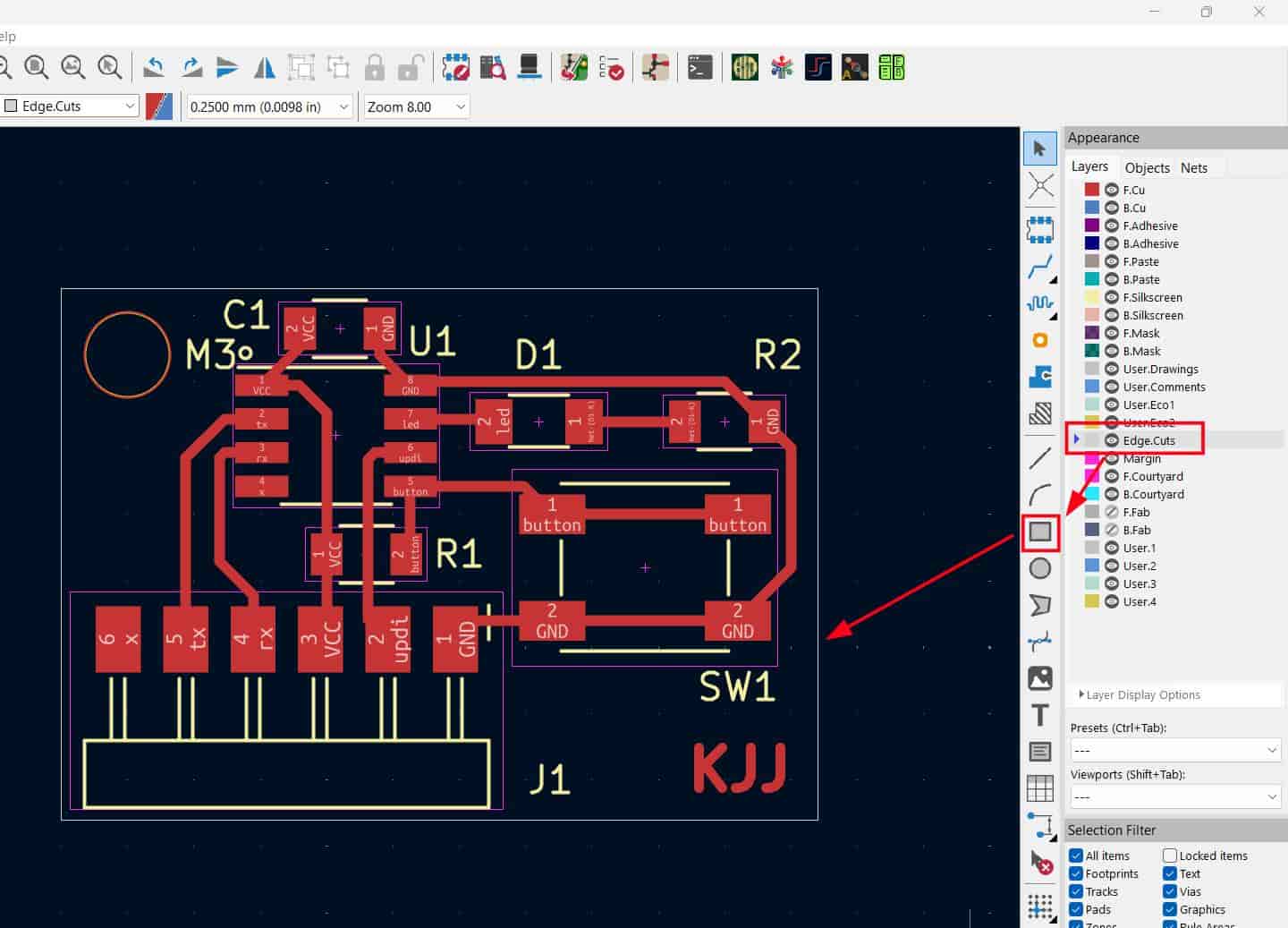Toggle visibility of B.Mask layer
Image resolution: width=1288 pixels, height=928 pixels.
[x=1112, y=351]
